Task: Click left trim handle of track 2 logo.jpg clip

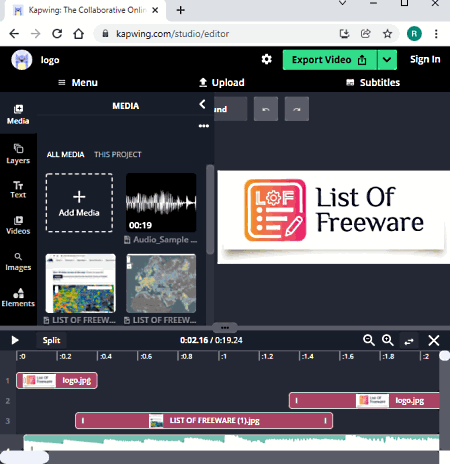Action: coord(296,401)
